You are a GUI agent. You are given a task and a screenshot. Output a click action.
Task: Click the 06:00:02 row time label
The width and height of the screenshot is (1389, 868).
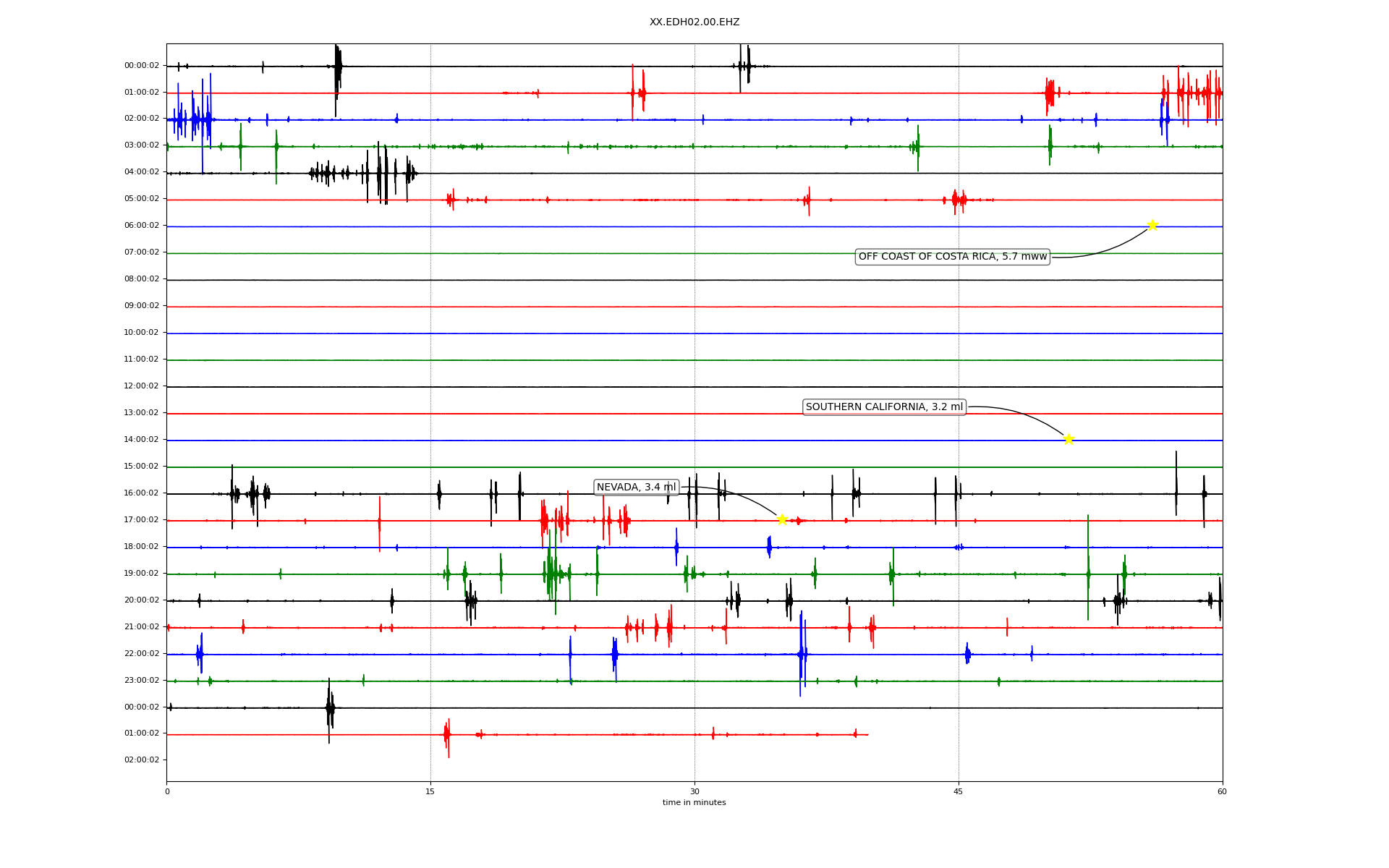[141, 226]
